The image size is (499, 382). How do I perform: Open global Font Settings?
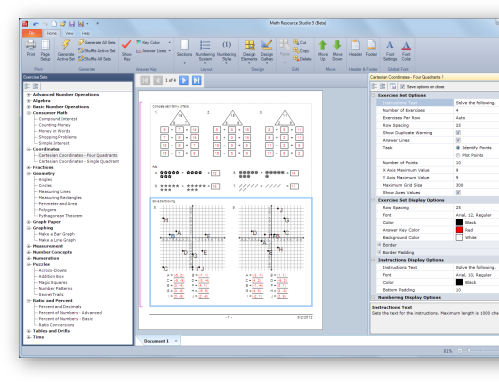pyautogui.click(x=390, y=50)
